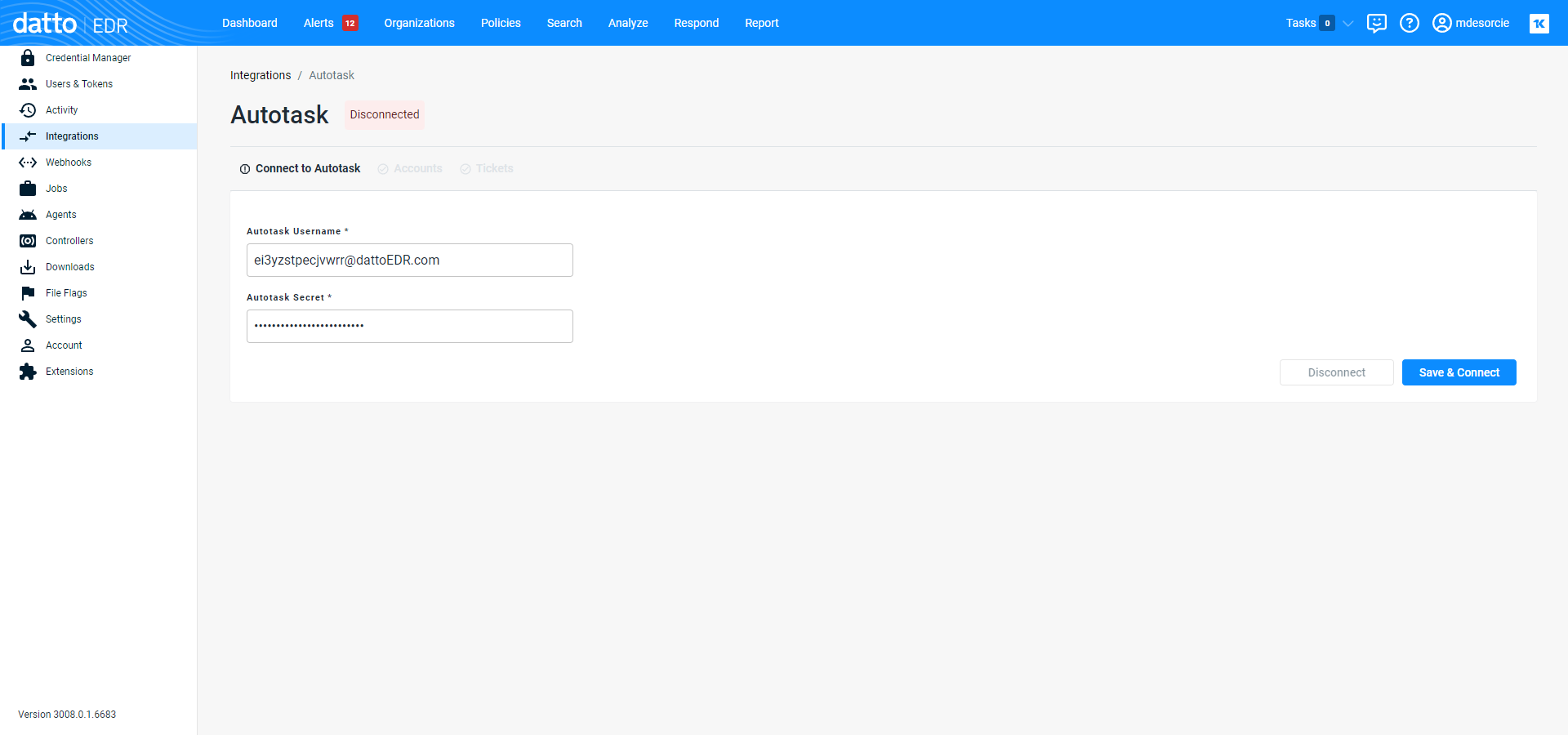Image resolution: width=1568 pixels, height=735 pixels.
Task: Open the Alerts menu
Action: [x=318, y=23]
